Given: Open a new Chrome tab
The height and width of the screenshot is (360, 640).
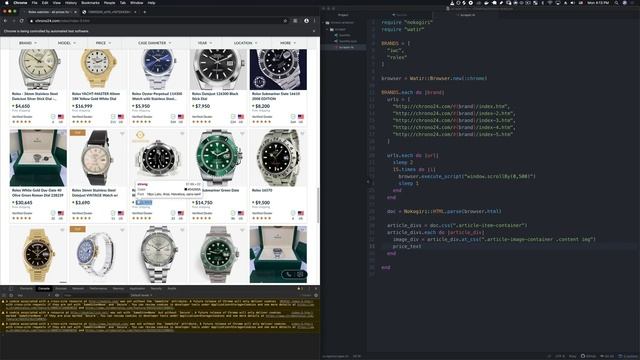Looking at the screenshot, I should point(144,12).
